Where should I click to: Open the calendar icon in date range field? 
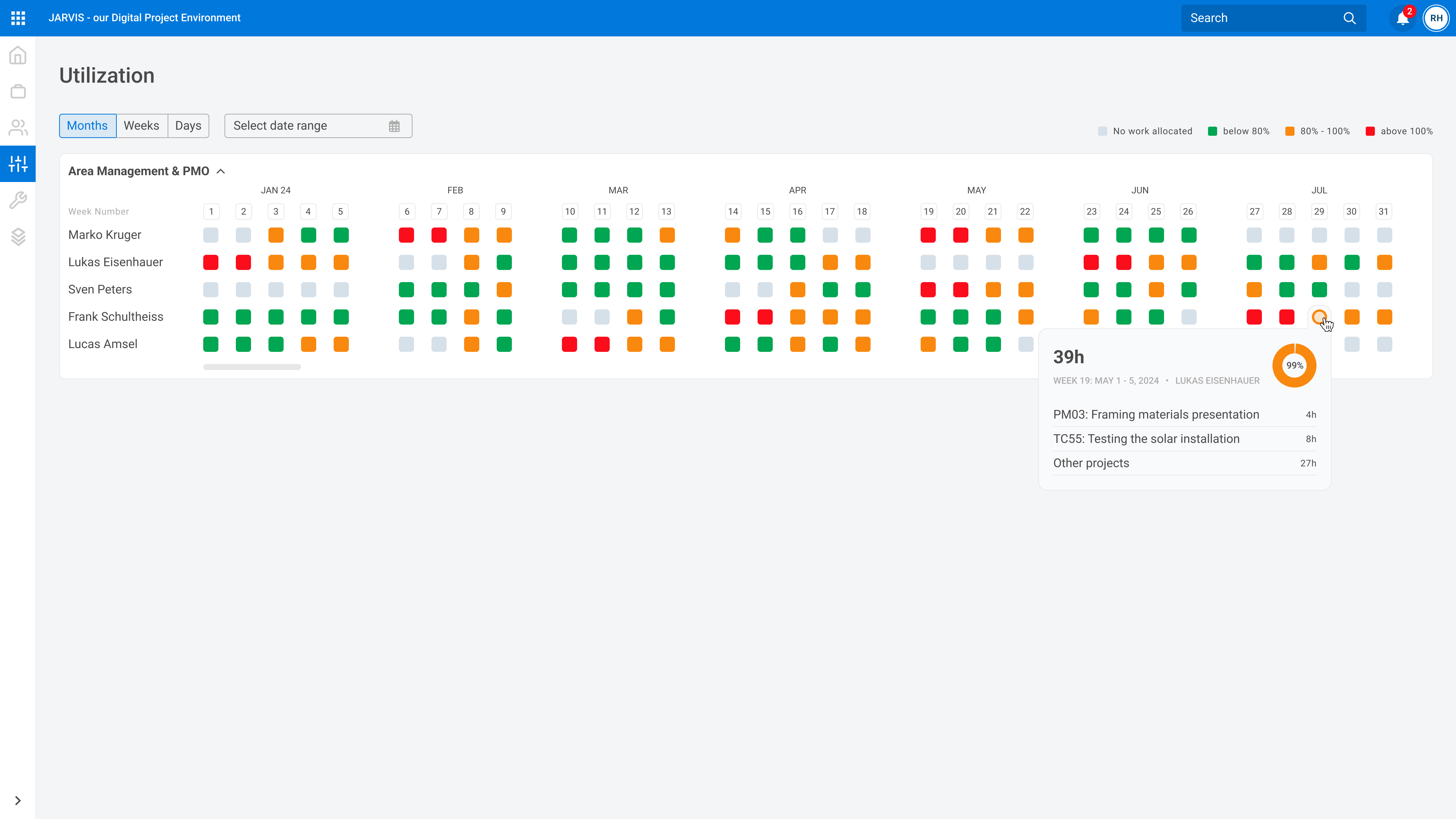pyautogui.click(x=394, y=125)
